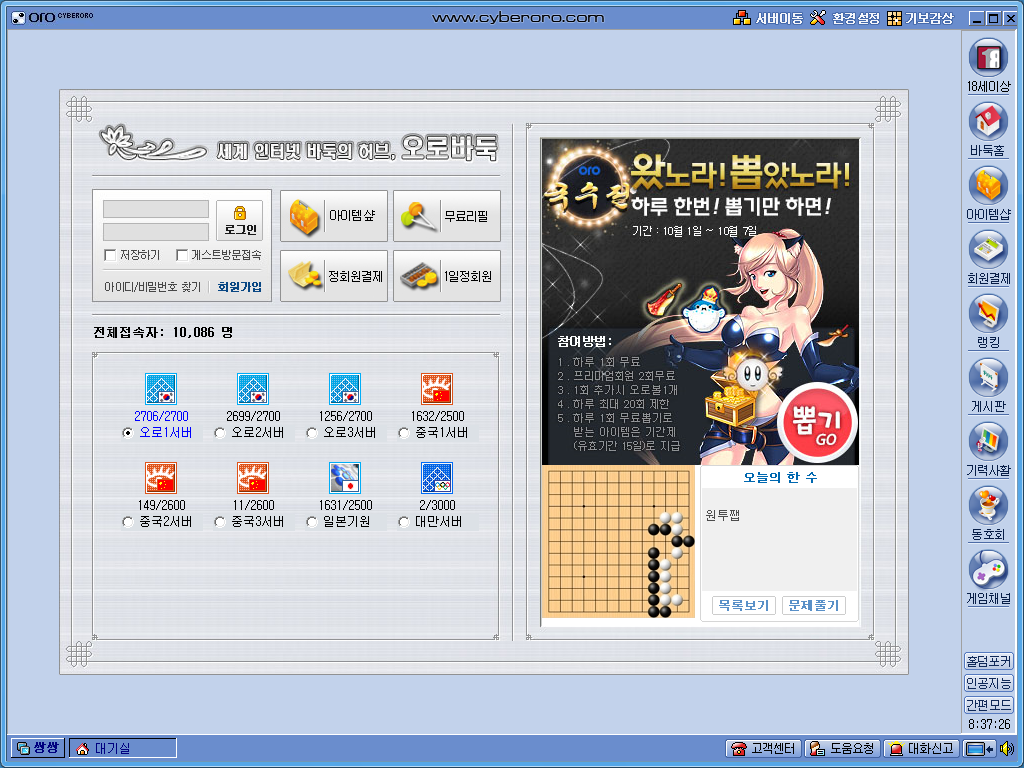
Task: Click the 오로1서버 Korean flag server icon
Action: tap(161, 389)
